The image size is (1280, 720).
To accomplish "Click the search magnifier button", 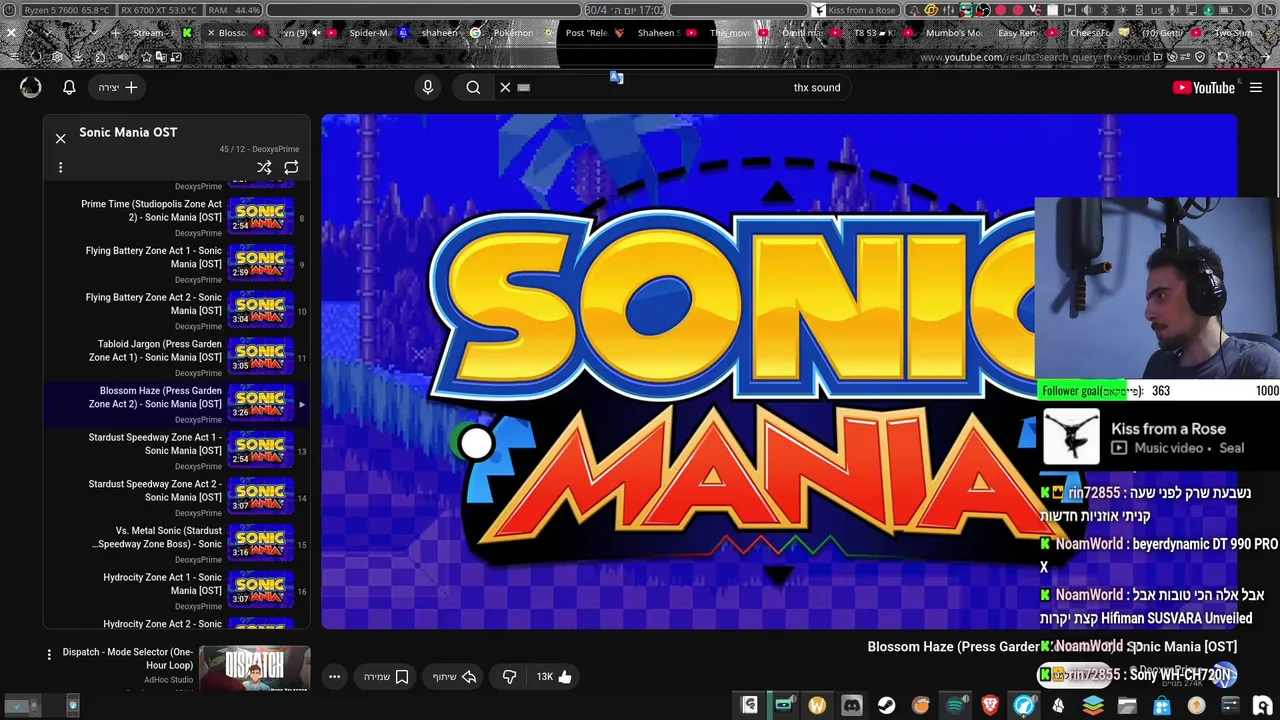I will [x=473, y=87].
